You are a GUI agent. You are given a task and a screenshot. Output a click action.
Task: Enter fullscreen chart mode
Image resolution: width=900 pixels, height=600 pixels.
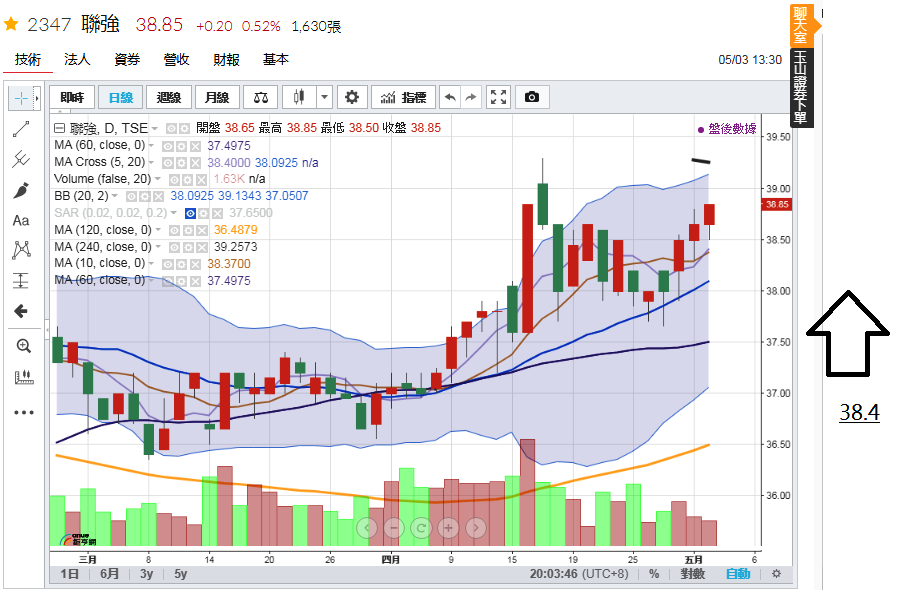(x=498, y=97)
